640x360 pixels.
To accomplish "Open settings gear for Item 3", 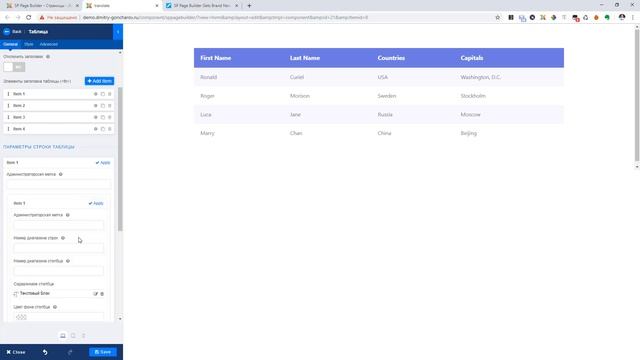I will pyautogui.click(x=96, y=117).
